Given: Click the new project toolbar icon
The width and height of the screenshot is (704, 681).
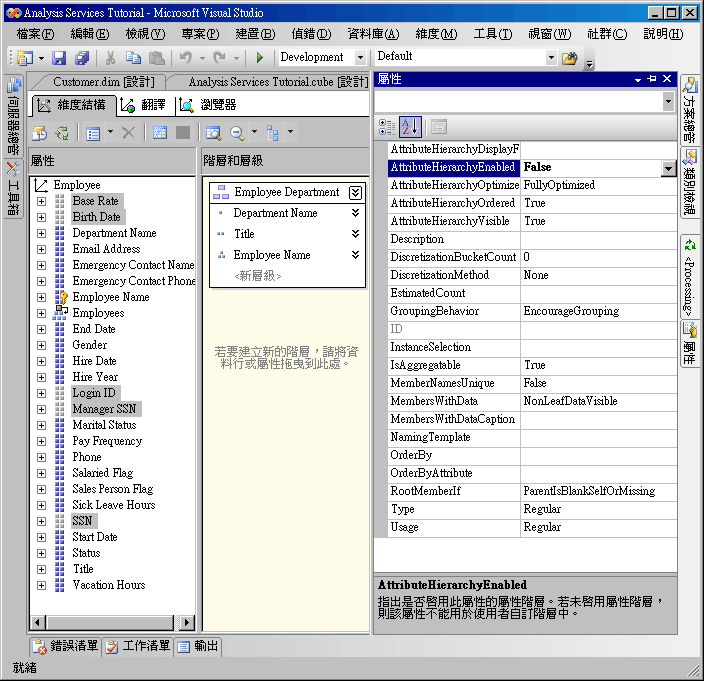Looking at the screenshot, I should point(25,57).
